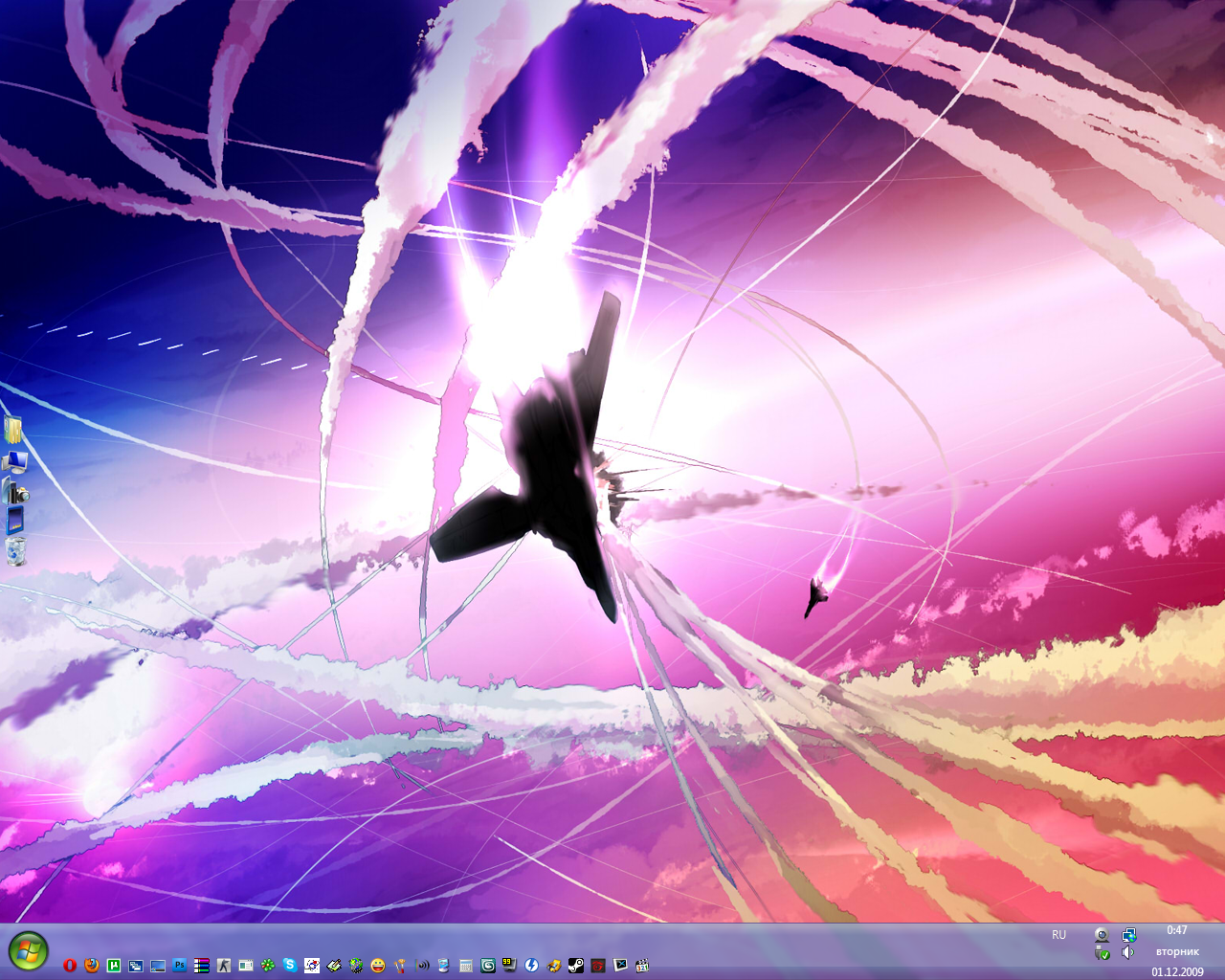Click the sound waves speaker icon in quick launch
Screen dimensions: 1225x980
tap(422, 966)
